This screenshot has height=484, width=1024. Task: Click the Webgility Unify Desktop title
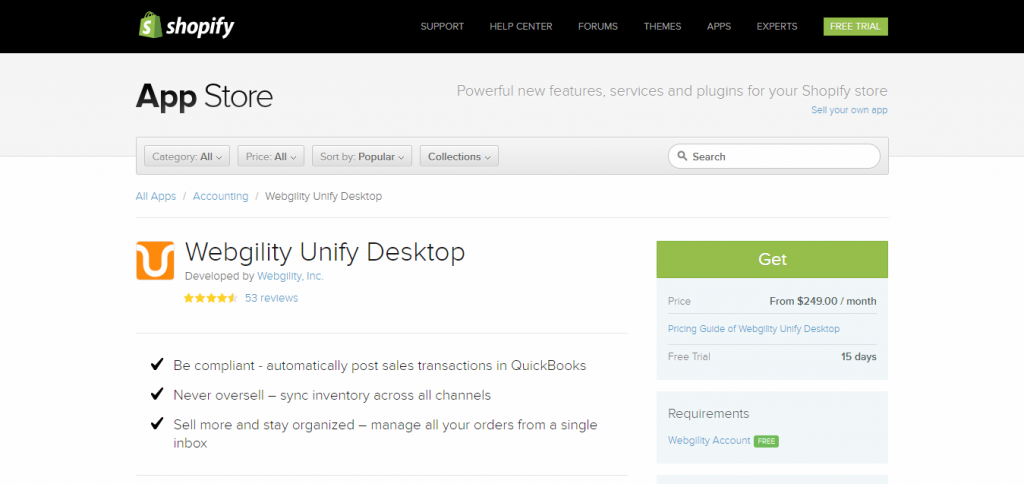[325, 252]
